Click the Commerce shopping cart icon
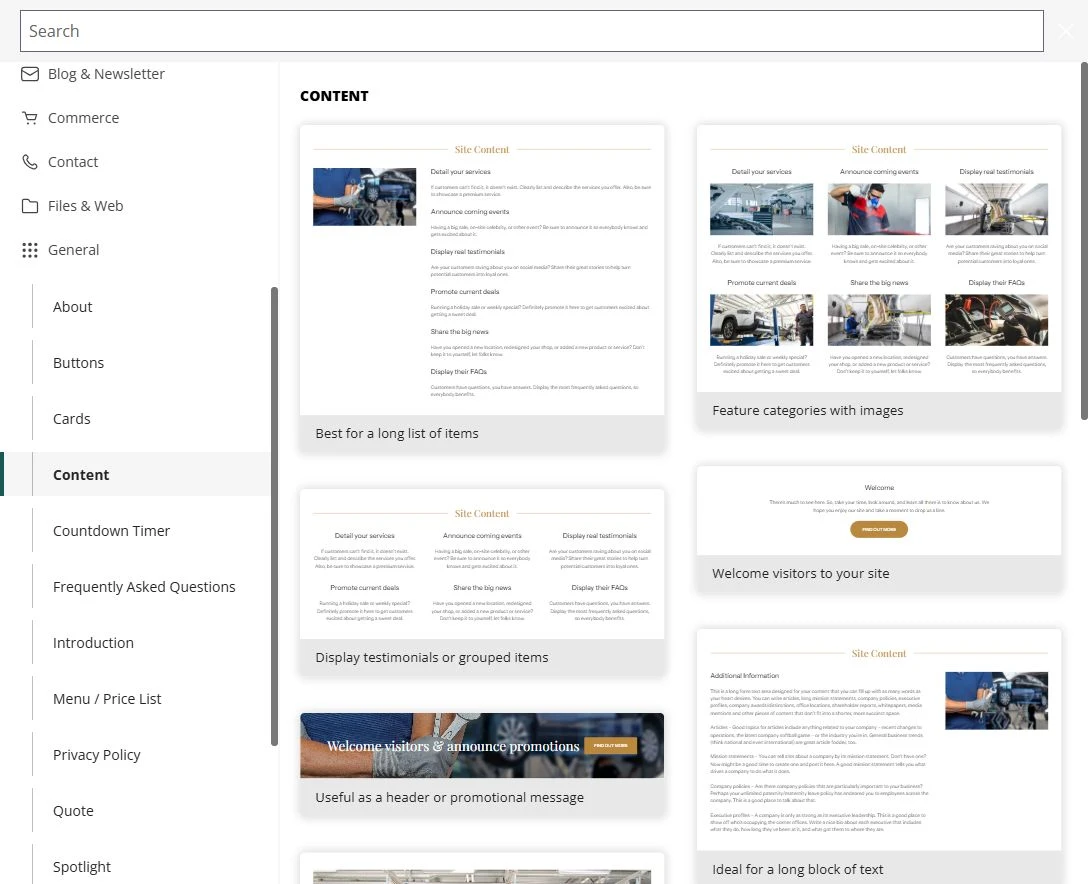The width and height of the screenshot is (1088, 884). [x=30, y=118]
